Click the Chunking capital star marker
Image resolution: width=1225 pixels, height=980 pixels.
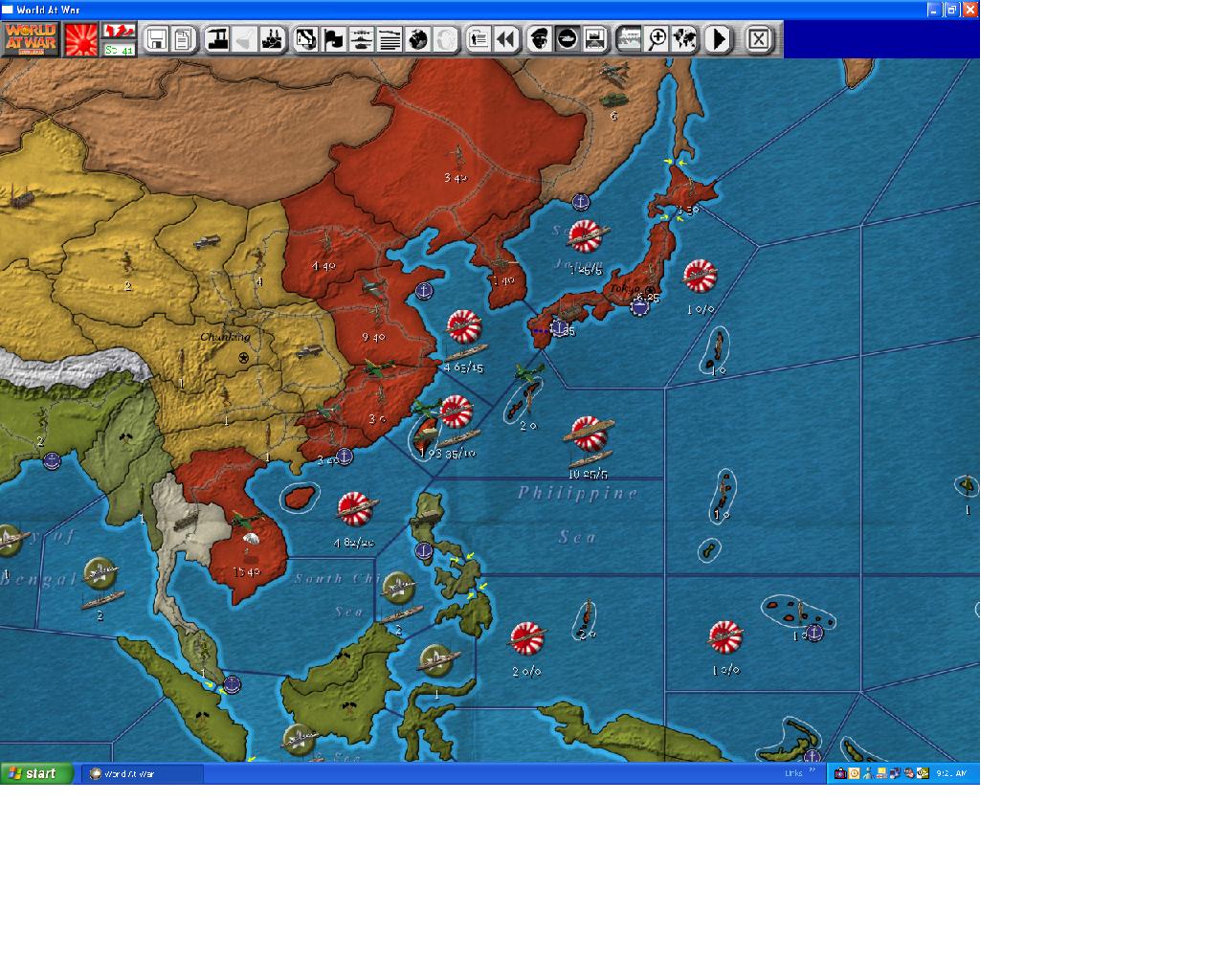[x=245, y=357]
